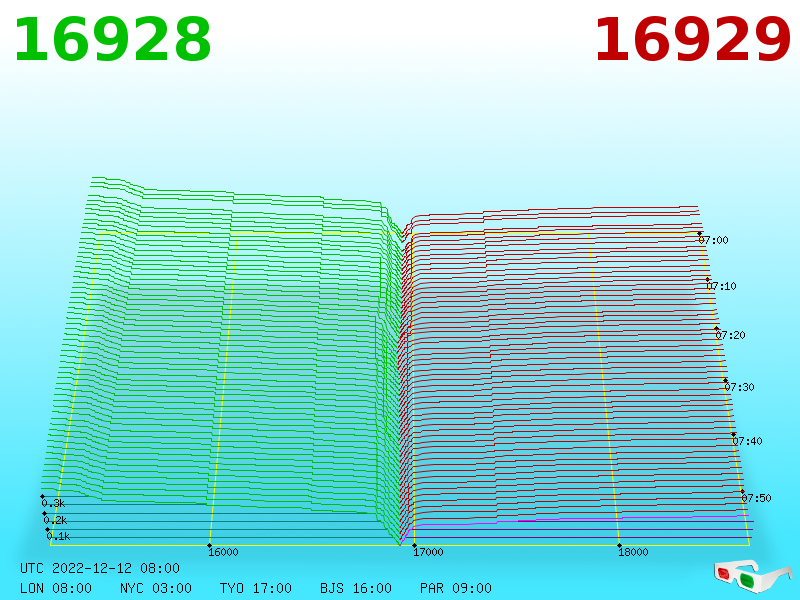Select the 07:30 time axis marker
800x600 pixels.
tap(739, 387)
